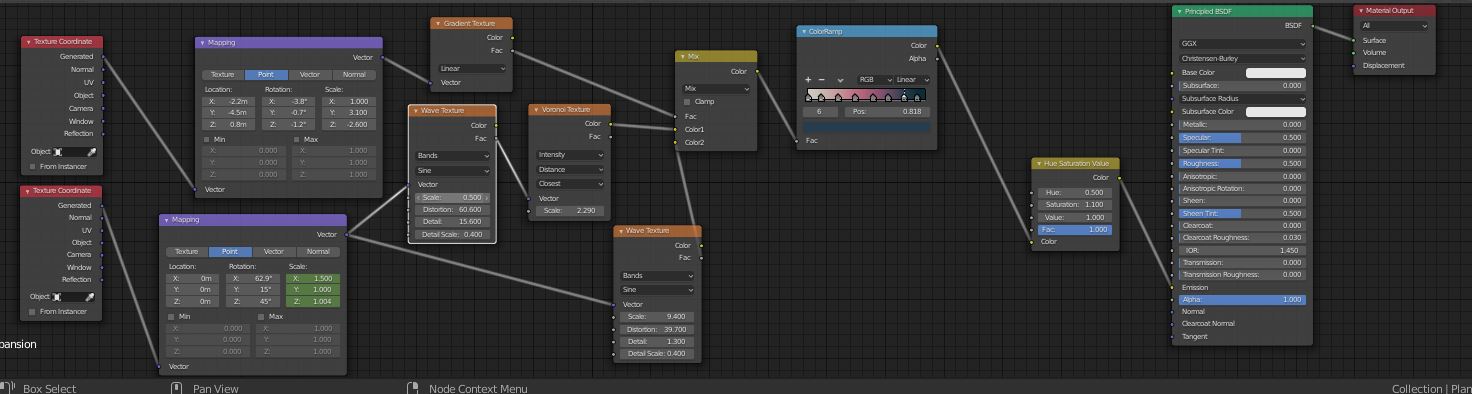
Task: Click Distortion 60.600 field in Wave Texture
Action: tap(454, 210)
